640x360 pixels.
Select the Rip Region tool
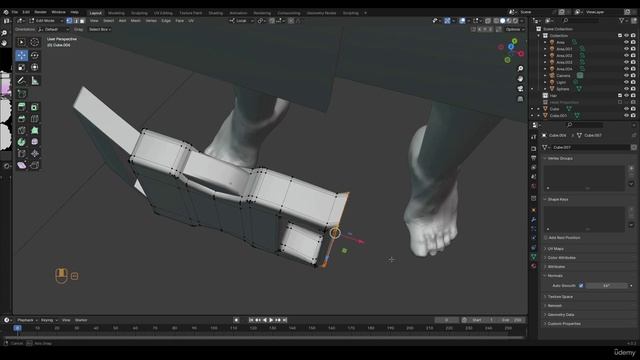click(35, 165)
